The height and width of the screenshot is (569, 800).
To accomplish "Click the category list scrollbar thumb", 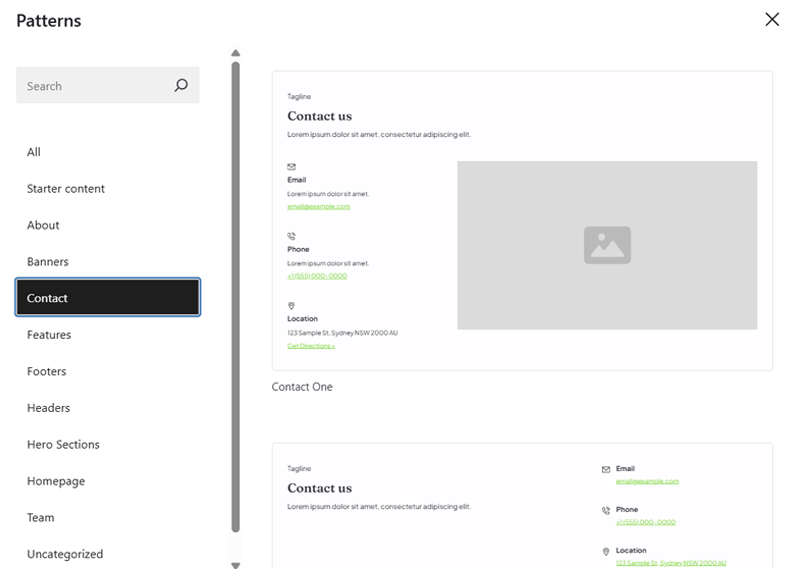I will click(x=235, y=297).
